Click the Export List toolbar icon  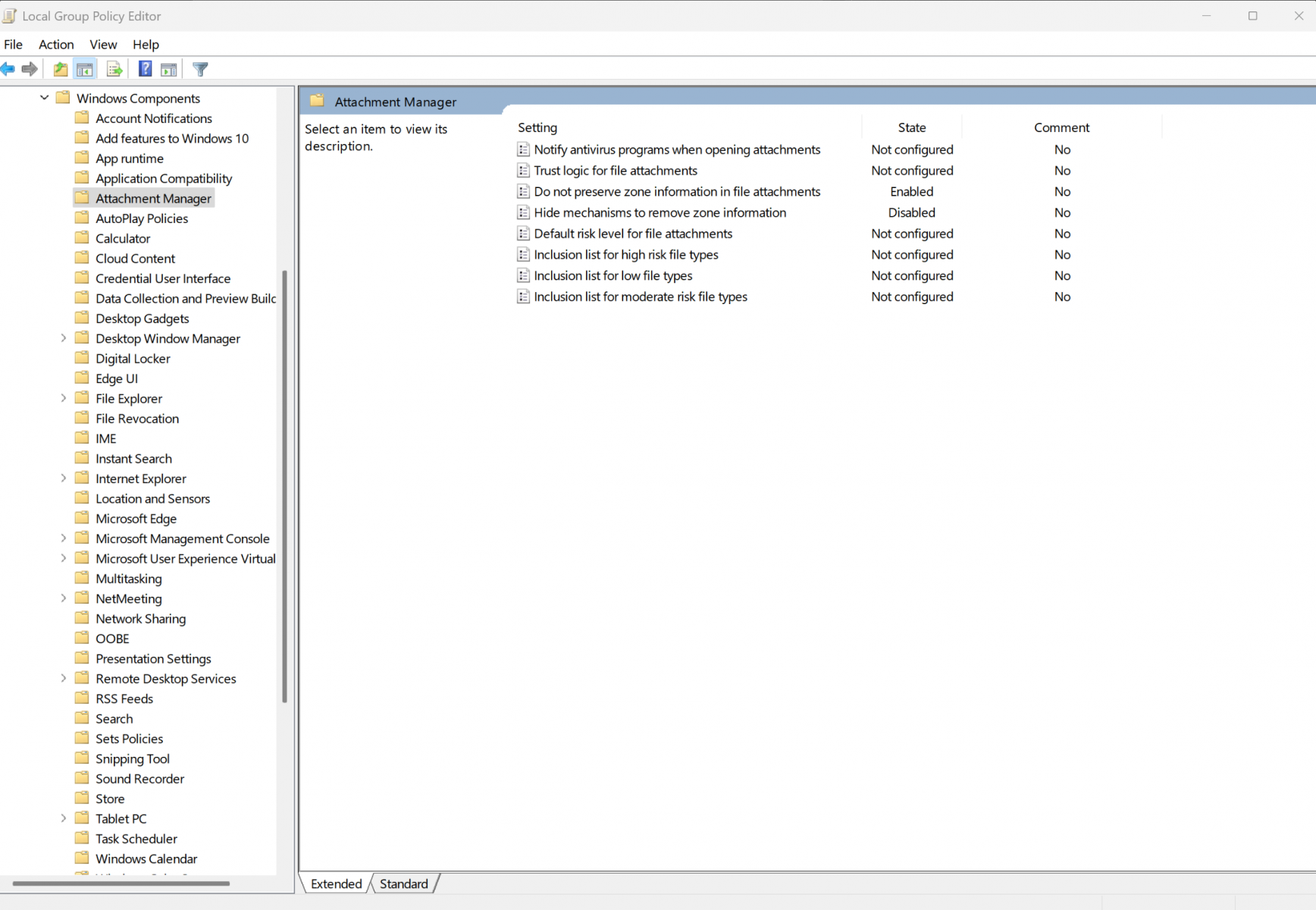pos(114,69)
